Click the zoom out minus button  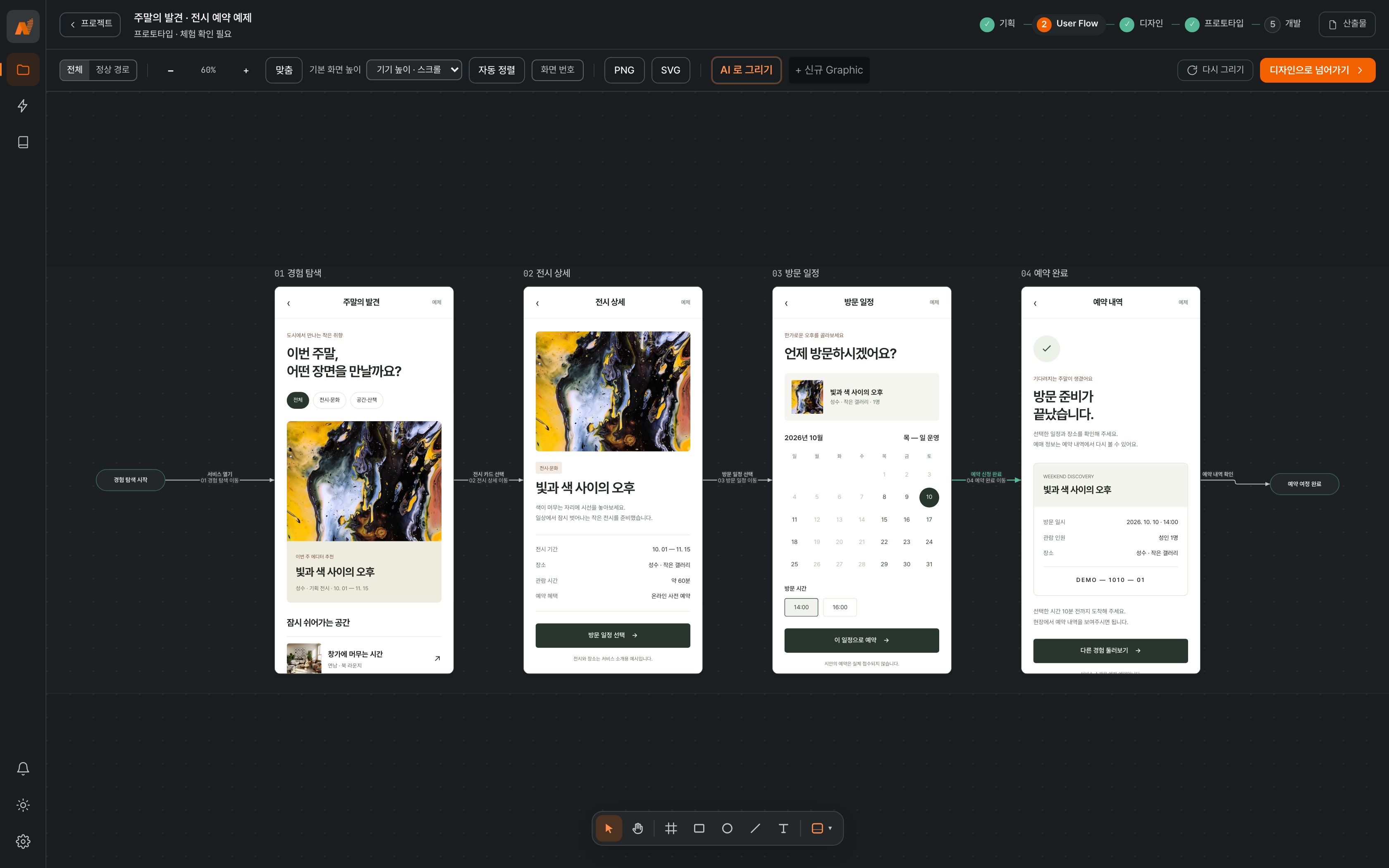click(x=170, y=70)
